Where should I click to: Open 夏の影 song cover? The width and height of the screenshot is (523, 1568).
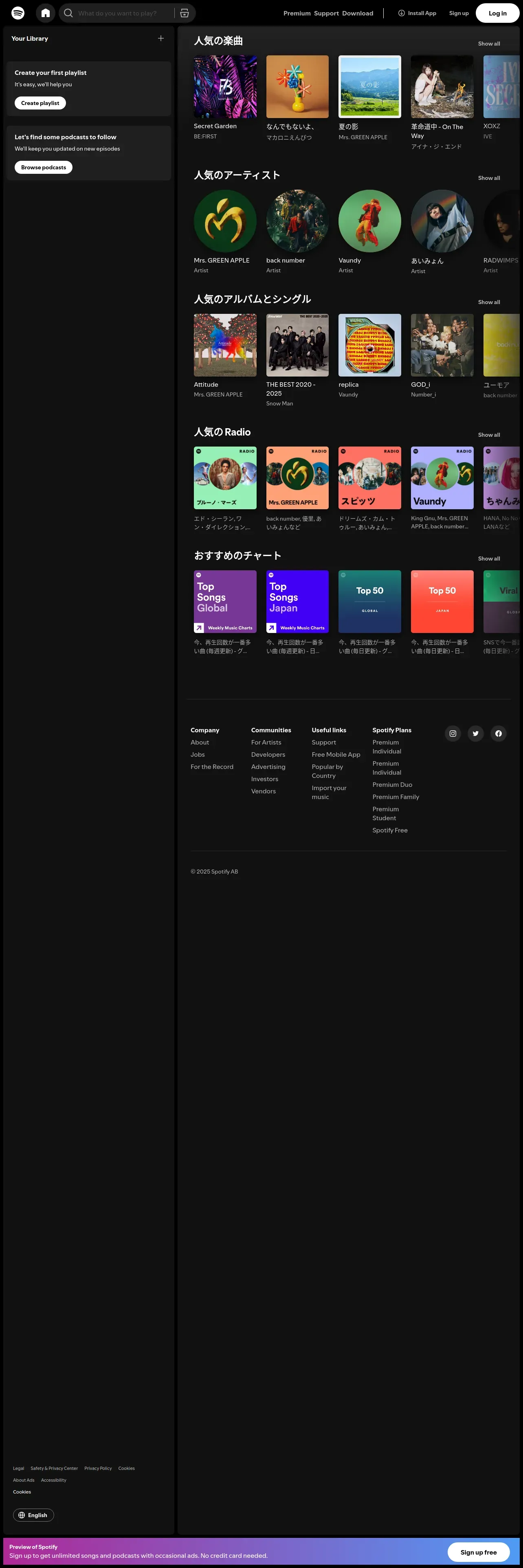[370, 86]
